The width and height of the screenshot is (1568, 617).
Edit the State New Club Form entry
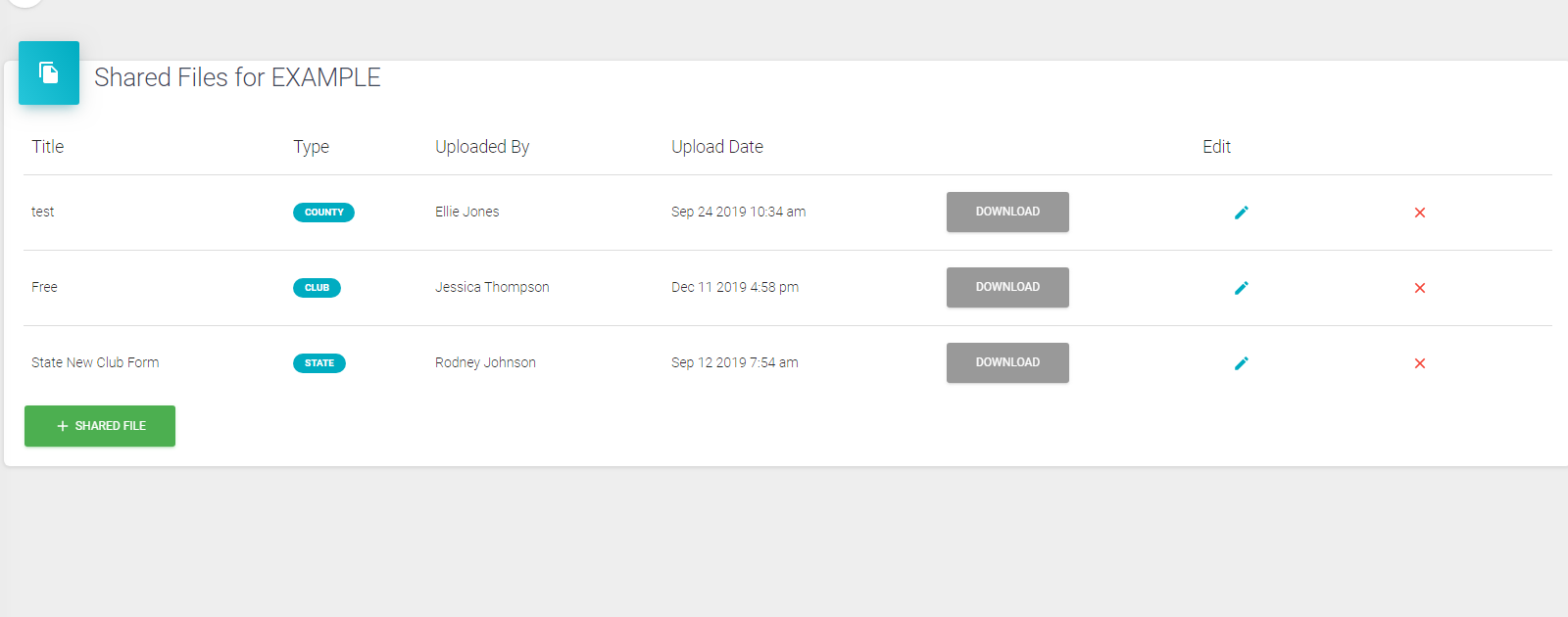click(1241, 363)
